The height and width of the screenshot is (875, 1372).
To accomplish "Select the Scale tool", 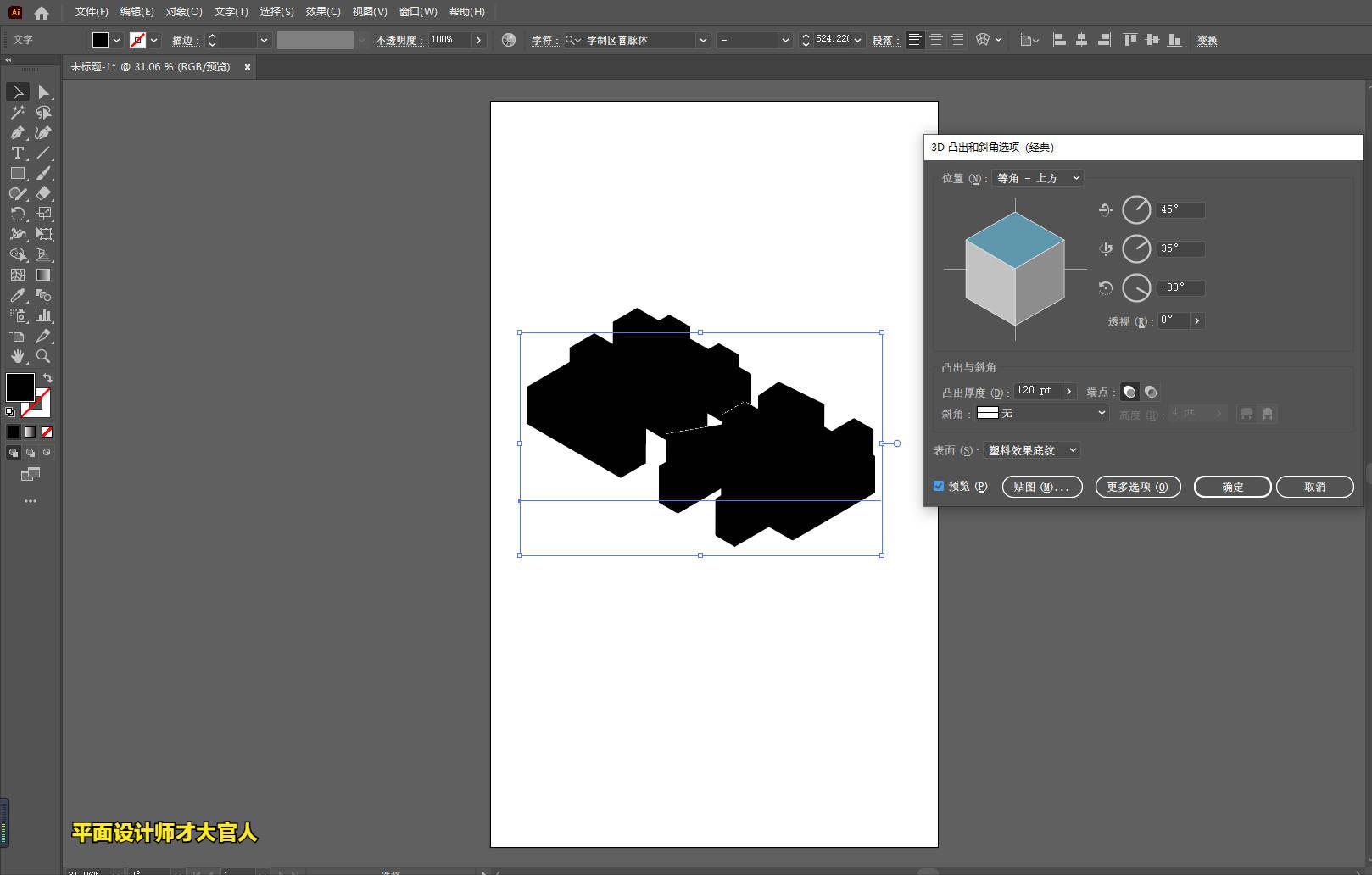I will pos(43,214).
